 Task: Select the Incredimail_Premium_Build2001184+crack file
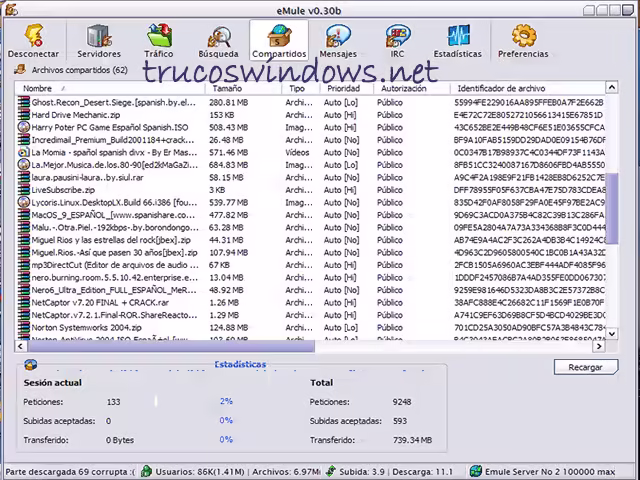312,140
